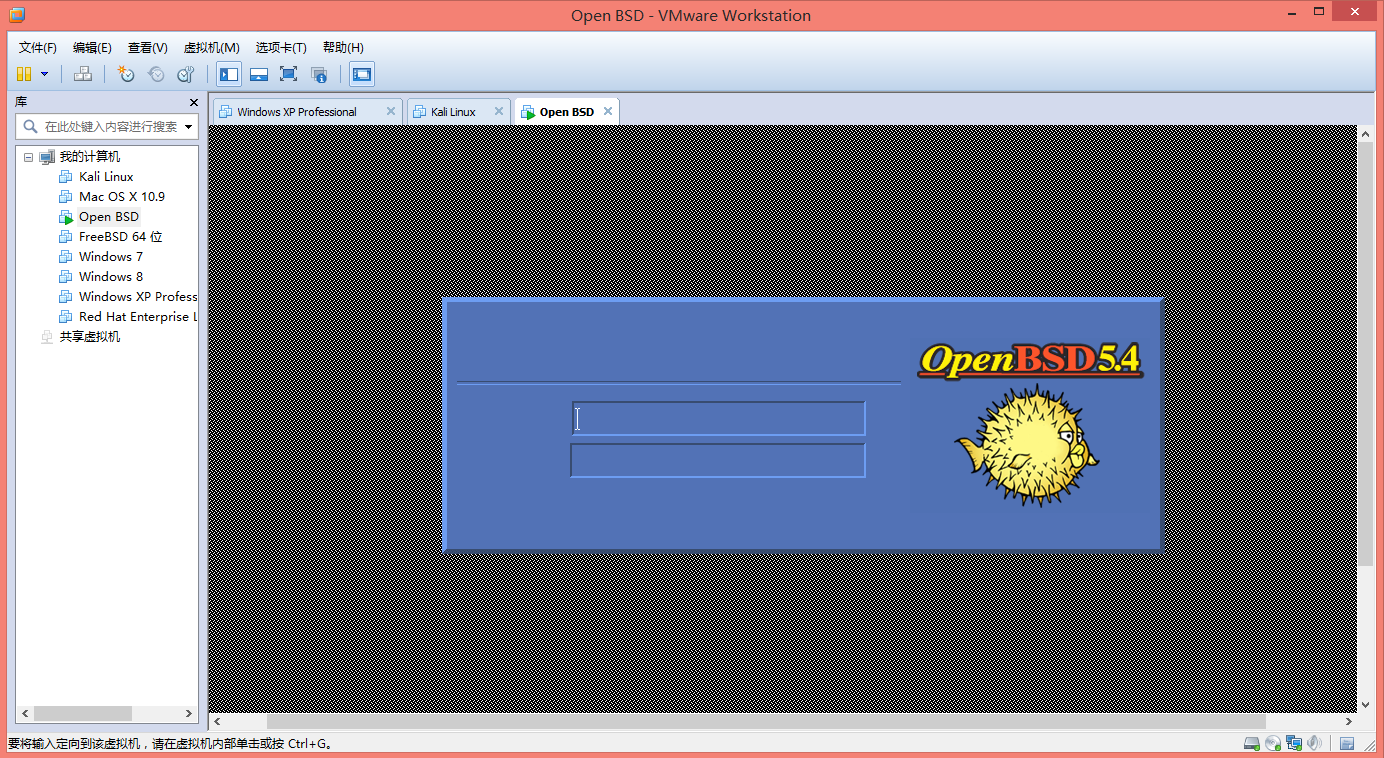
Task: Switch to the Windows XP Professional tab
Action: [x=307, y=112]
